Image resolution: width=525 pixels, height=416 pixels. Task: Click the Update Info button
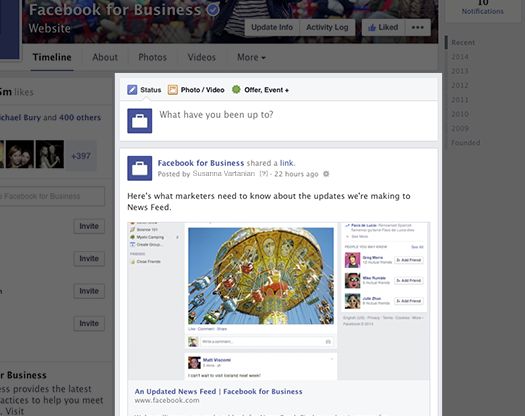pyautogui.click(x=272, y=27)
